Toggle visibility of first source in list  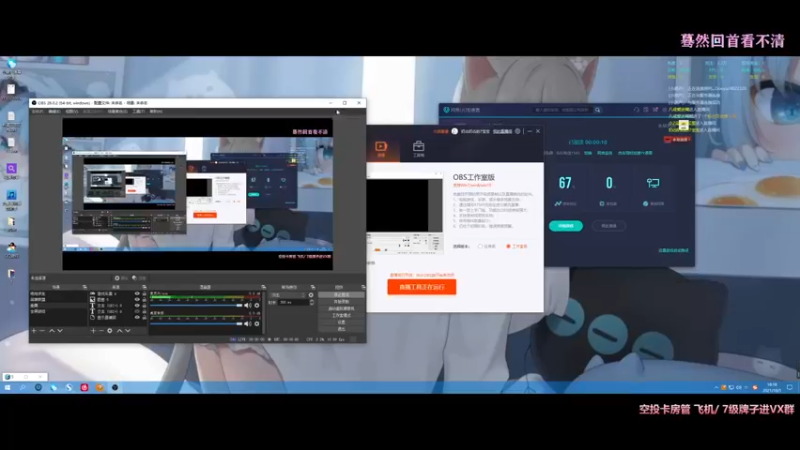(137, 294)
